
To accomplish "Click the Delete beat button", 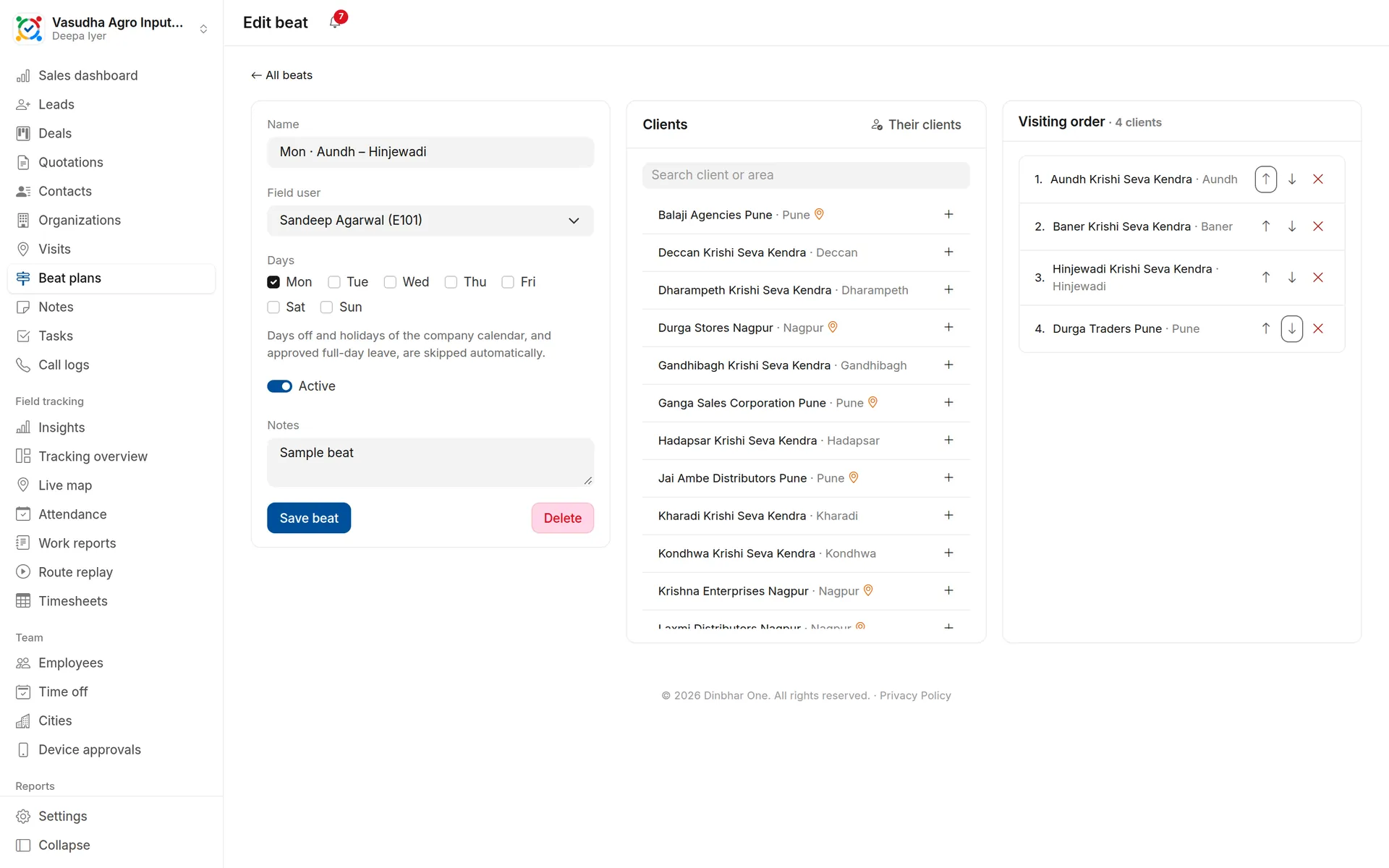I will (563, 518).
